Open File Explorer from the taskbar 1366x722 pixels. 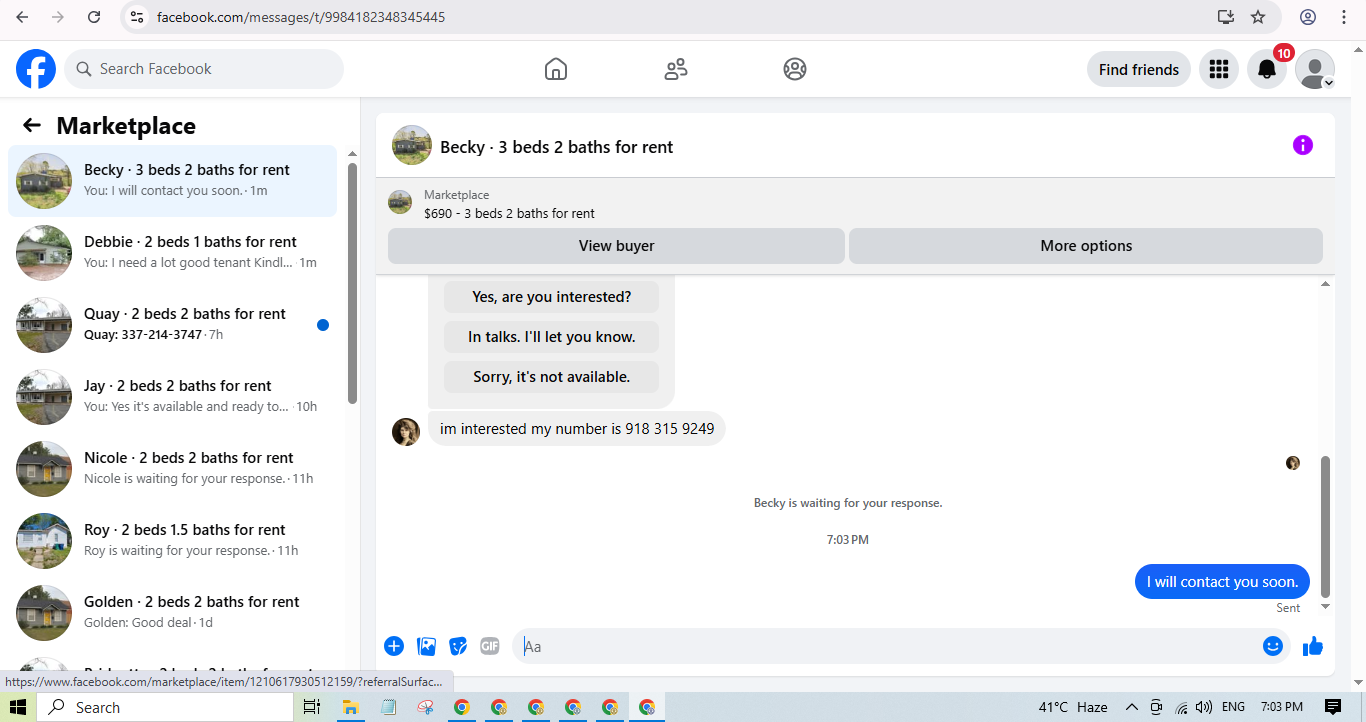(x=351, y=707)
